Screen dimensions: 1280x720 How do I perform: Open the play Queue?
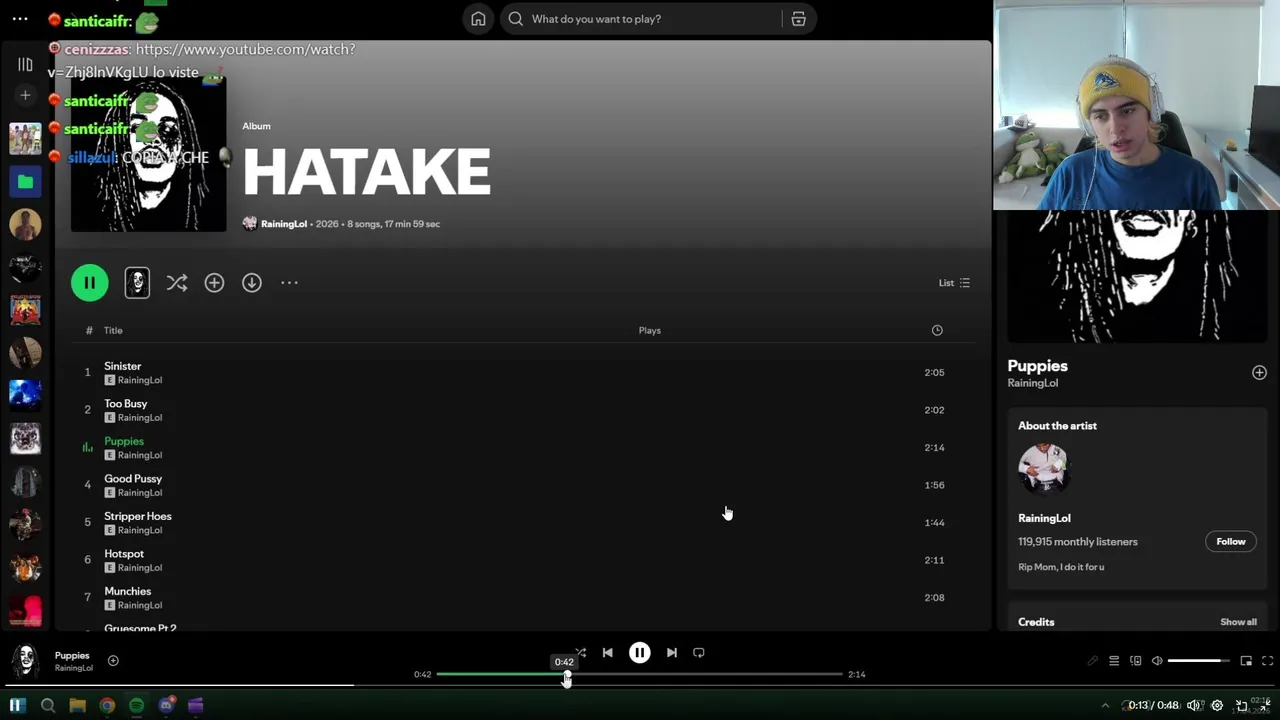1114,661
